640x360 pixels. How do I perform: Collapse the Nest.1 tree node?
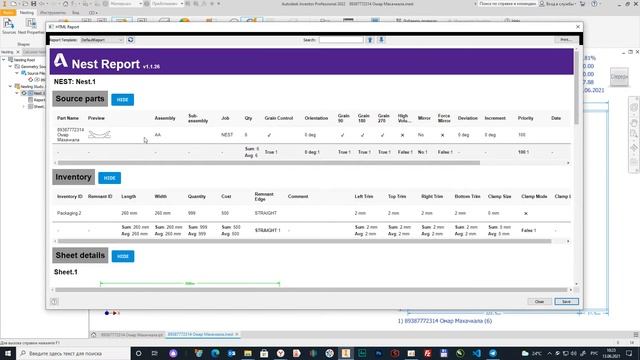(x=17, y=93)
